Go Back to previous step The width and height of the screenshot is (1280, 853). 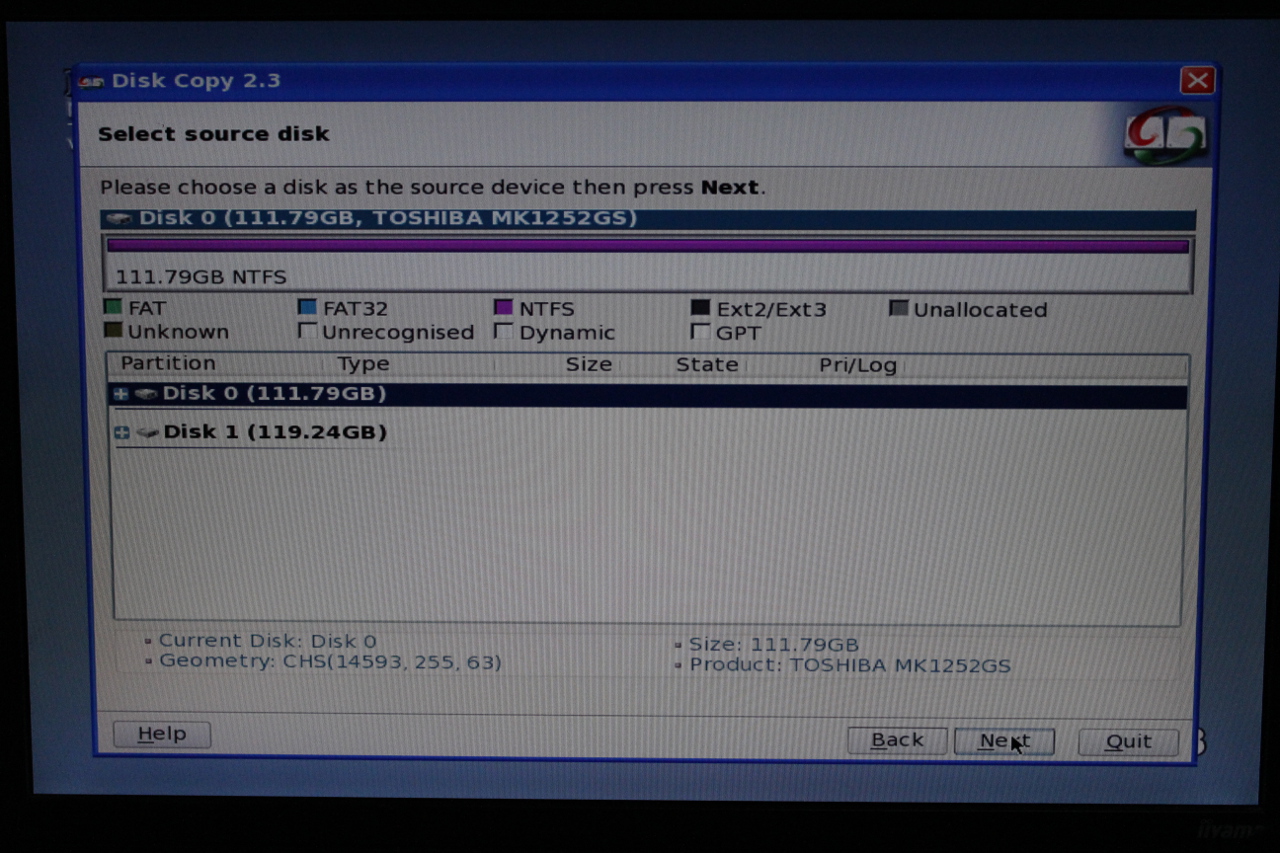(x=897, y=740)
